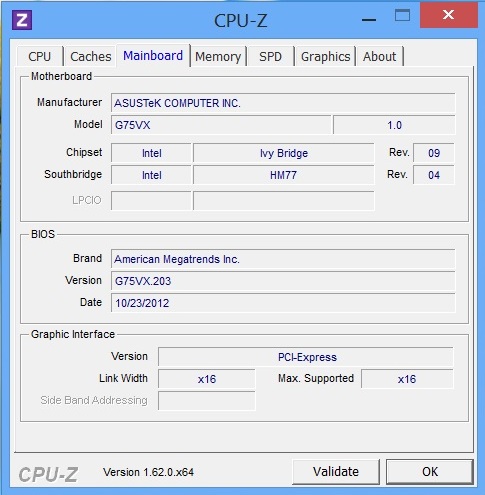Open the Memory tab
Image resolution: width=485 pixels, height=495 pixels.
[218, 56]
